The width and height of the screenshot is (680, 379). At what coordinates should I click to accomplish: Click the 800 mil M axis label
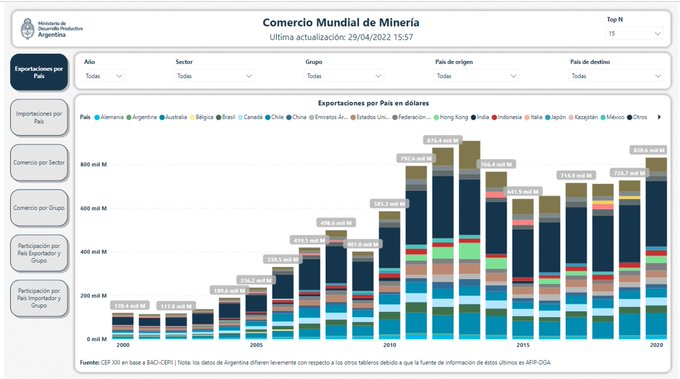(x=93, y=165)
